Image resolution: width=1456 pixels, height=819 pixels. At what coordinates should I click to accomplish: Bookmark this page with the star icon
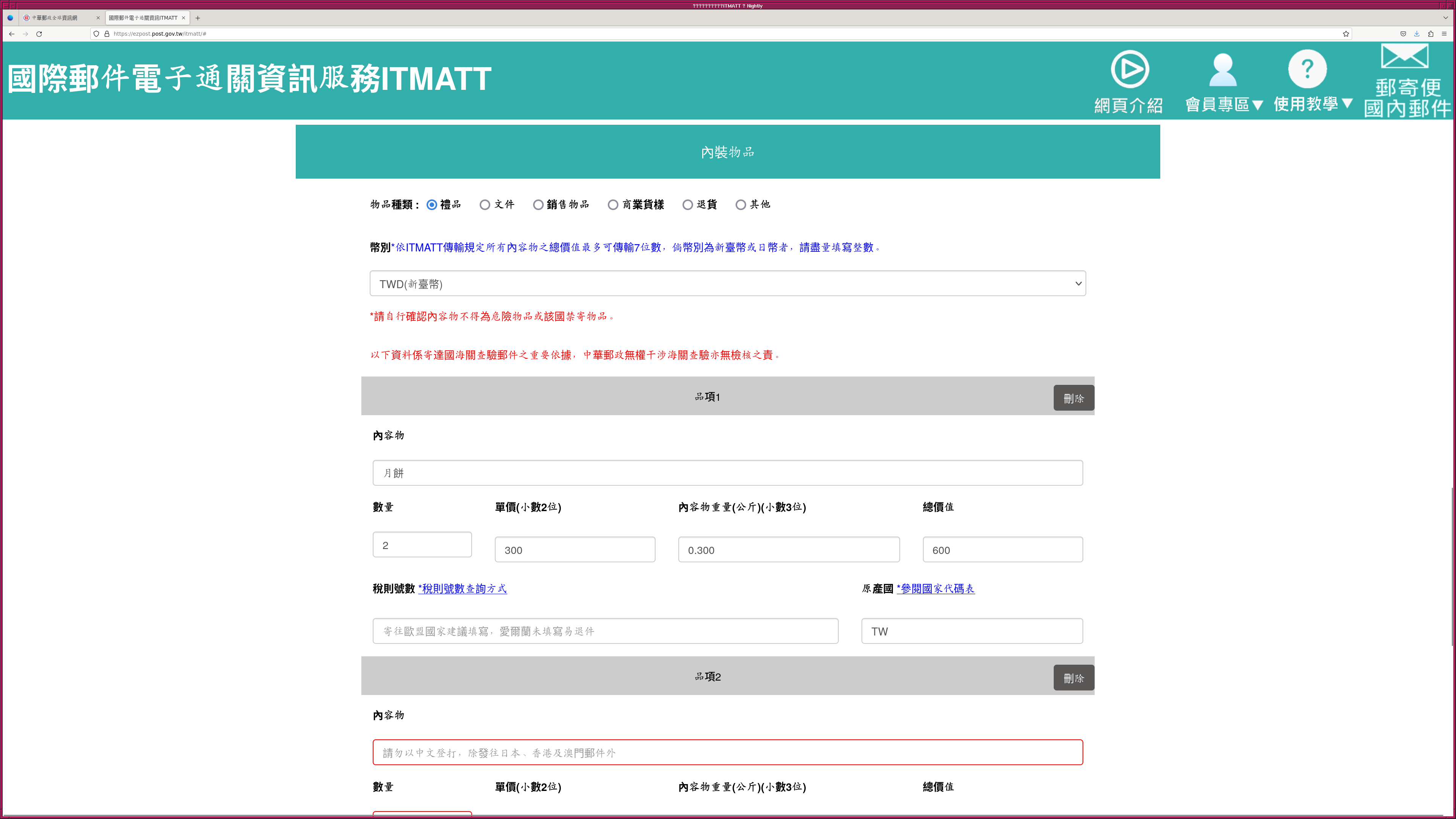1346,34
